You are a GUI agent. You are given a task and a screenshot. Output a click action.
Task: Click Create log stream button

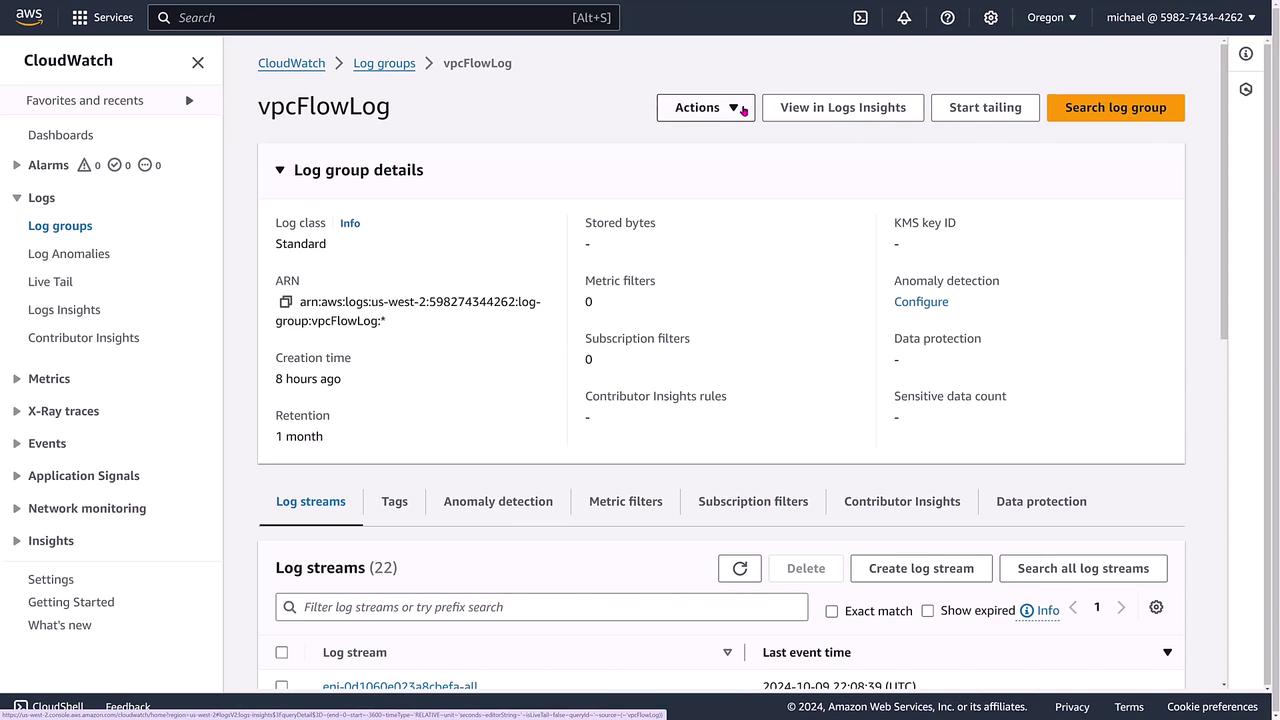921,568
